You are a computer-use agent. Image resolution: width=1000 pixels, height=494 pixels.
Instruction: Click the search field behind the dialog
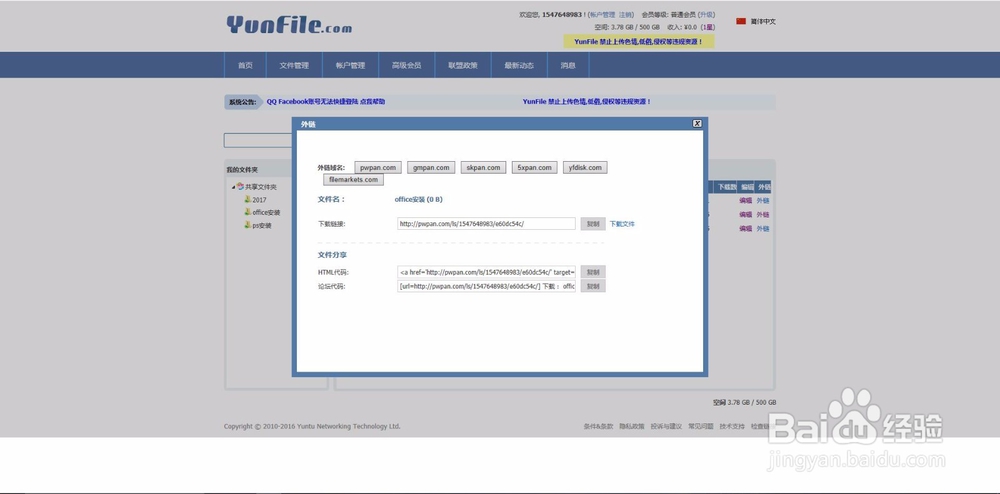(x=258, y=140)
